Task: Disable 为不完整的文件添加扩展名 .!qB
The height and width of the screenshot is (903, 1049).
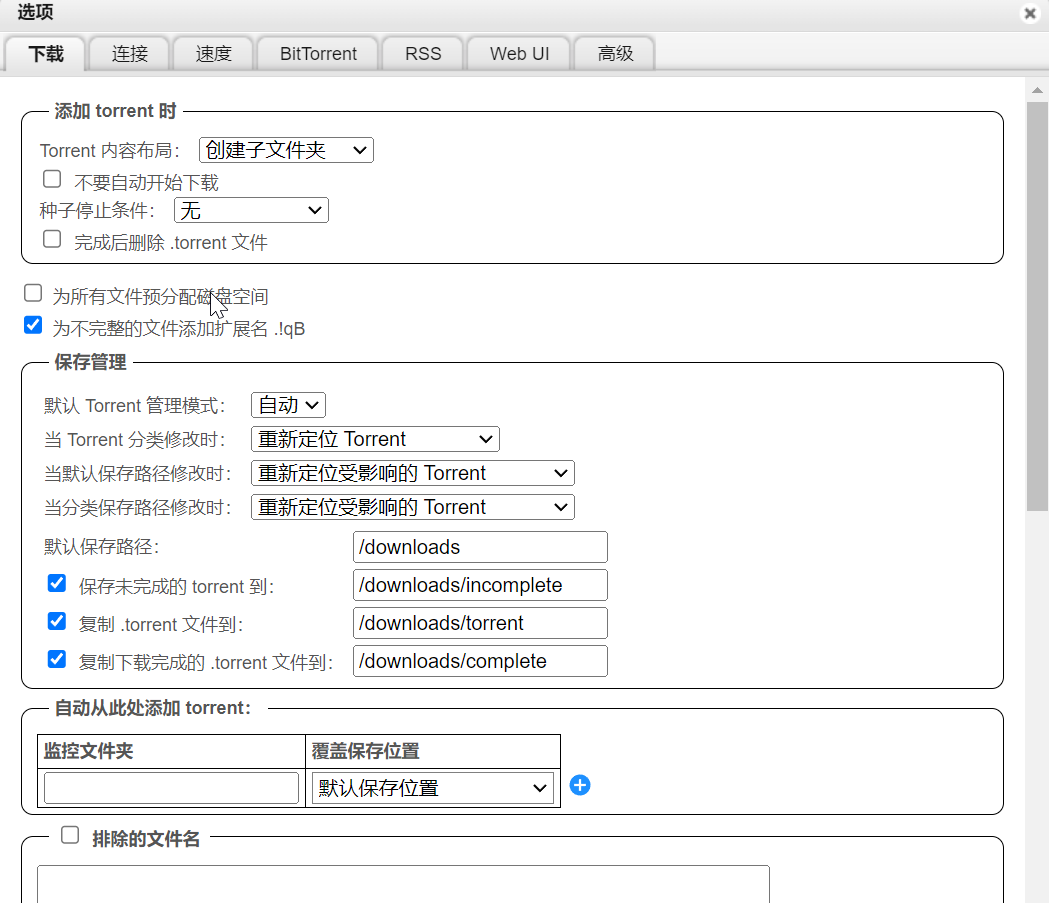Action: pyautogui.click(x=32, y=324)
